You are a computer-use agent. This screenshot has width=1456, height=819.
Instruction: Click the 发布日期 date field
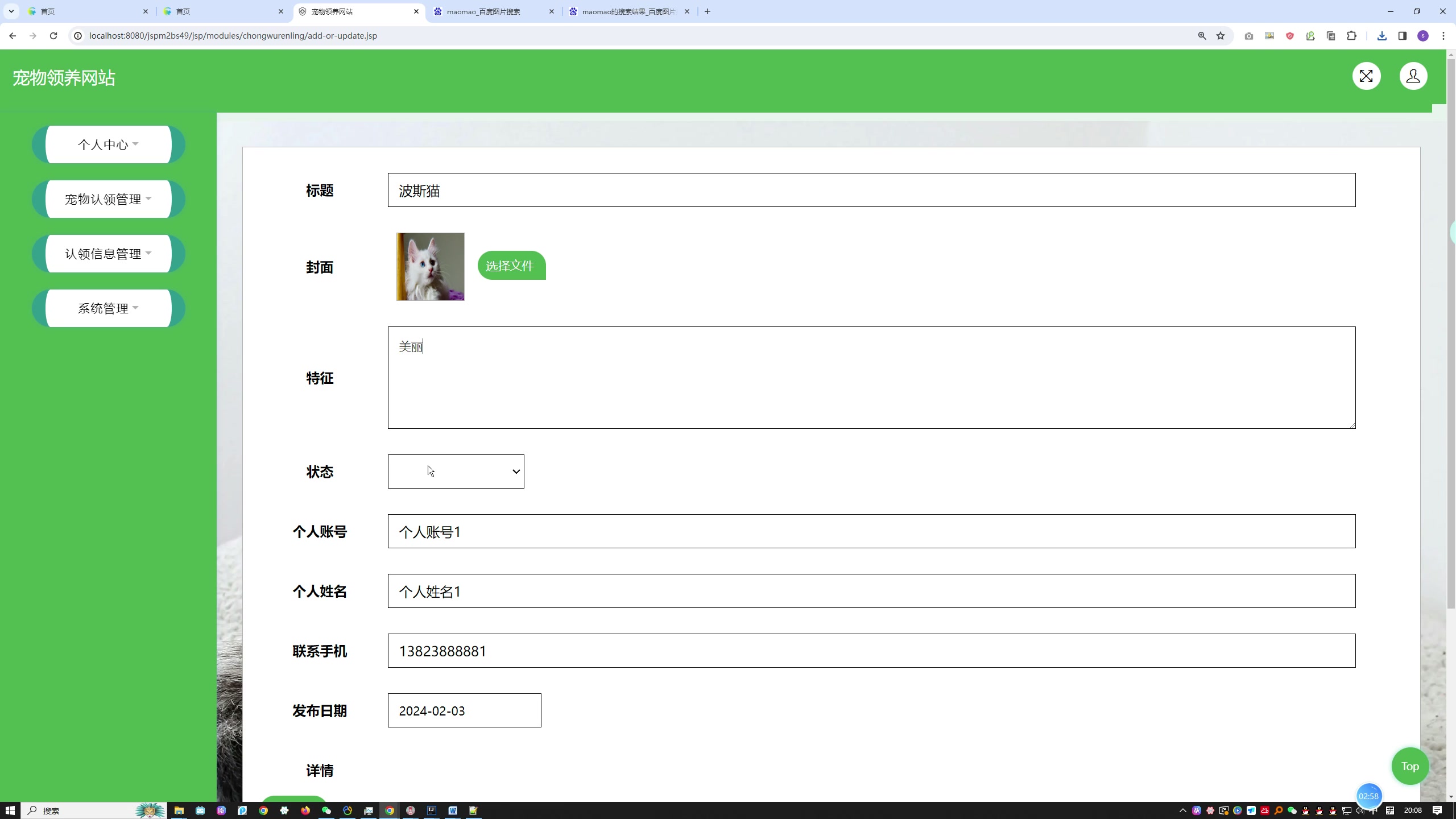pyautogui.click(x=464, y=710)
